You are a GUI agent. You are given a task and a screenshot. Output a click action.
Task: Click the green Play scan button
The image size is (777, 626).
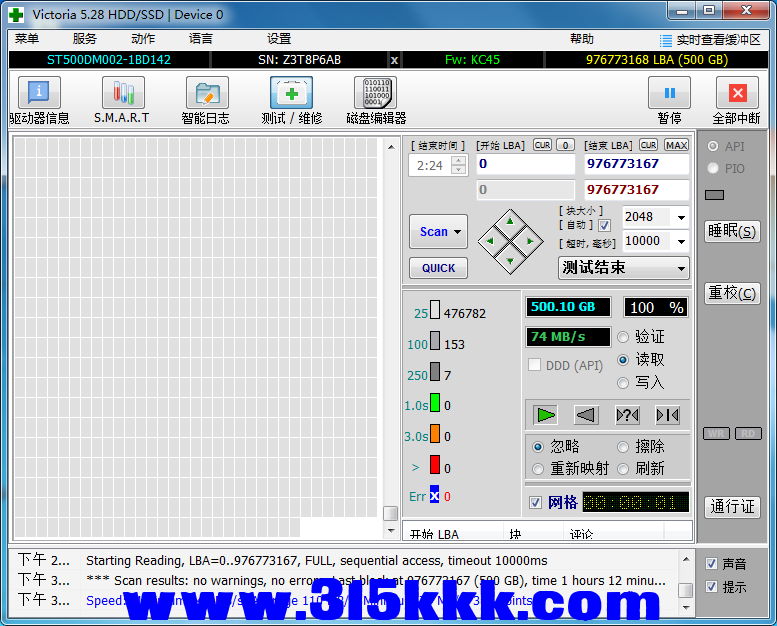[x=546, y=415]
